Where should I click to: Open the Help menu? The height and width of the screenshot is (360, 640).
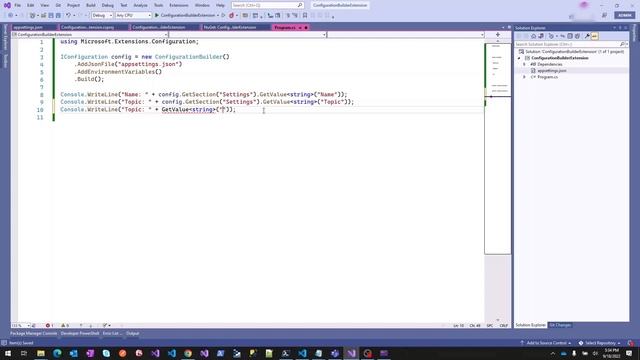tap(220, 5)
